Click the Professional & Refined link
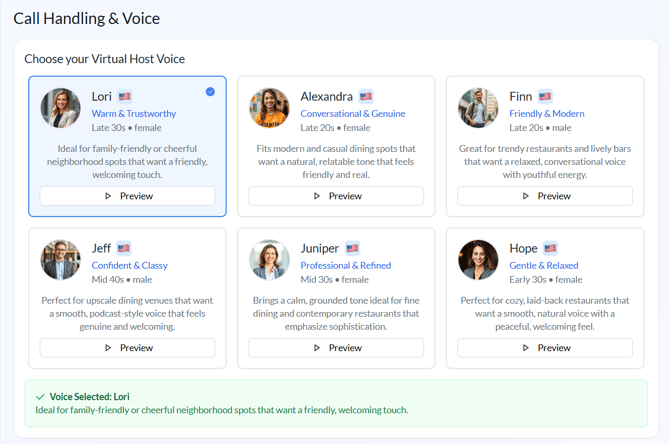The width and height of the screenshot is (670, 444). 346,266
